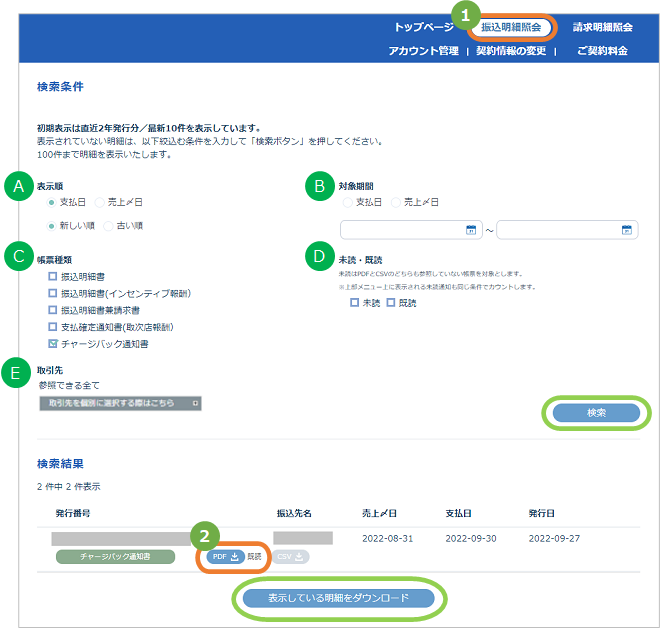Click the greyed CSV download button
Image resolution: width=660 pixels, height=628 pixels.
click(290, 556)
